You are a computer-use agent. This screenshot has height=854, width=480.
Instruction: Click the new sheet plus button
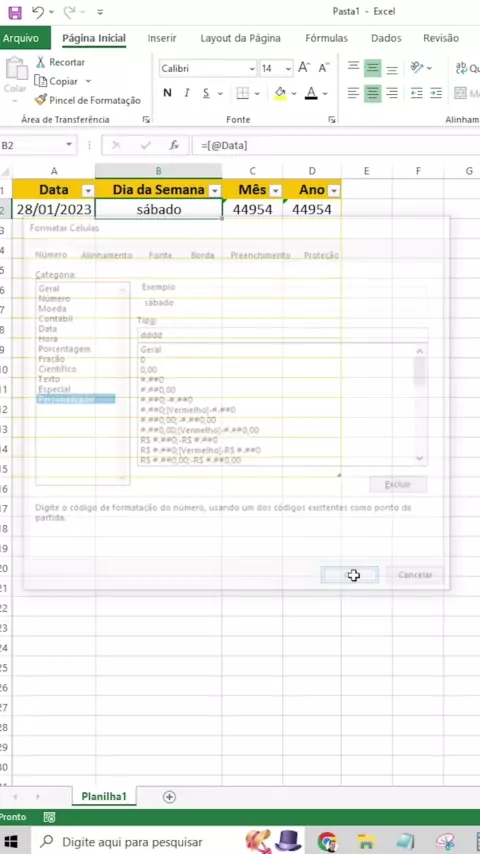pos(169,797)
